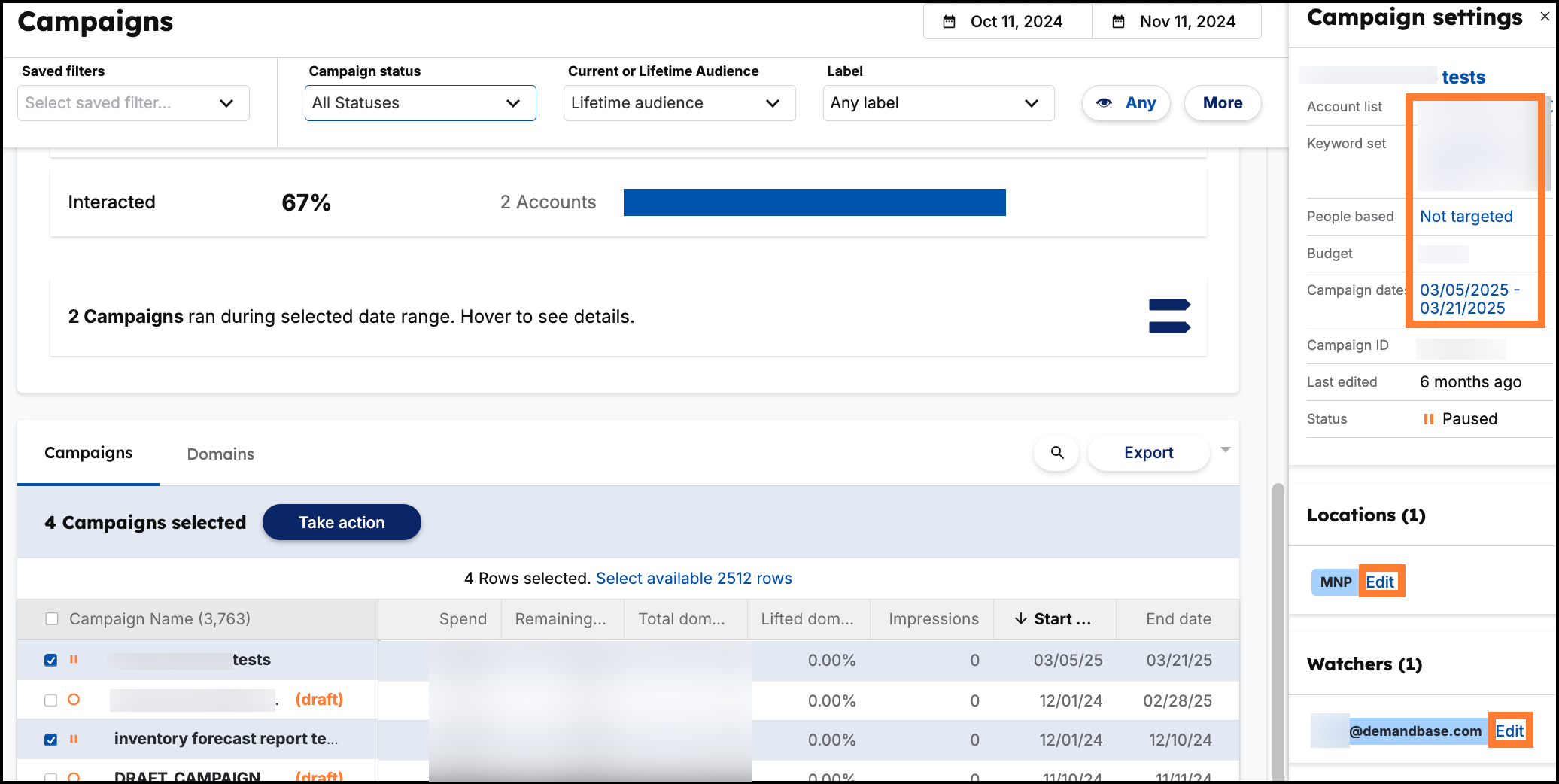1559x784 pixels.
Task: Click the Paused status icon in settings
Action: pyautogui.click(x=1428, y=419)
